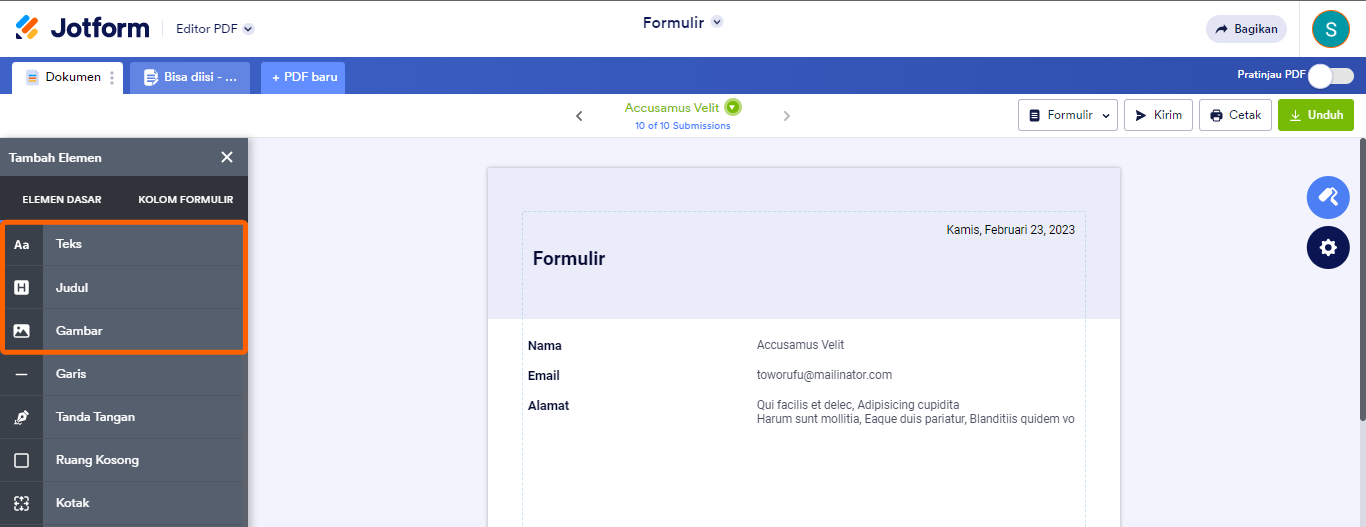The image size is (1366, 527).
Task: Open the paint roller design panel
Action: (x=1328, y=197)
